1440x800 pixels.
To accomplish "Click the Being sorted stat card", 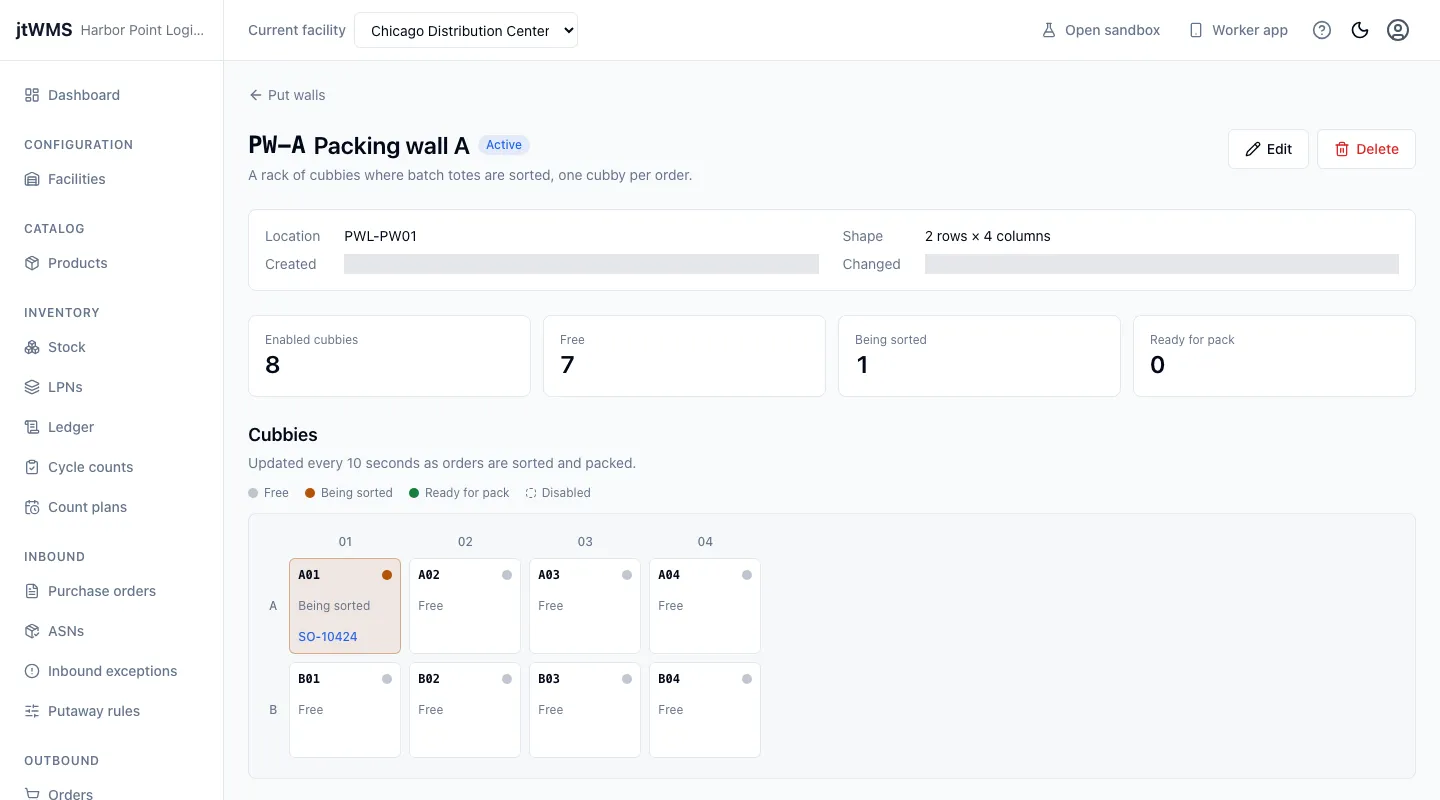I will 979,356.
